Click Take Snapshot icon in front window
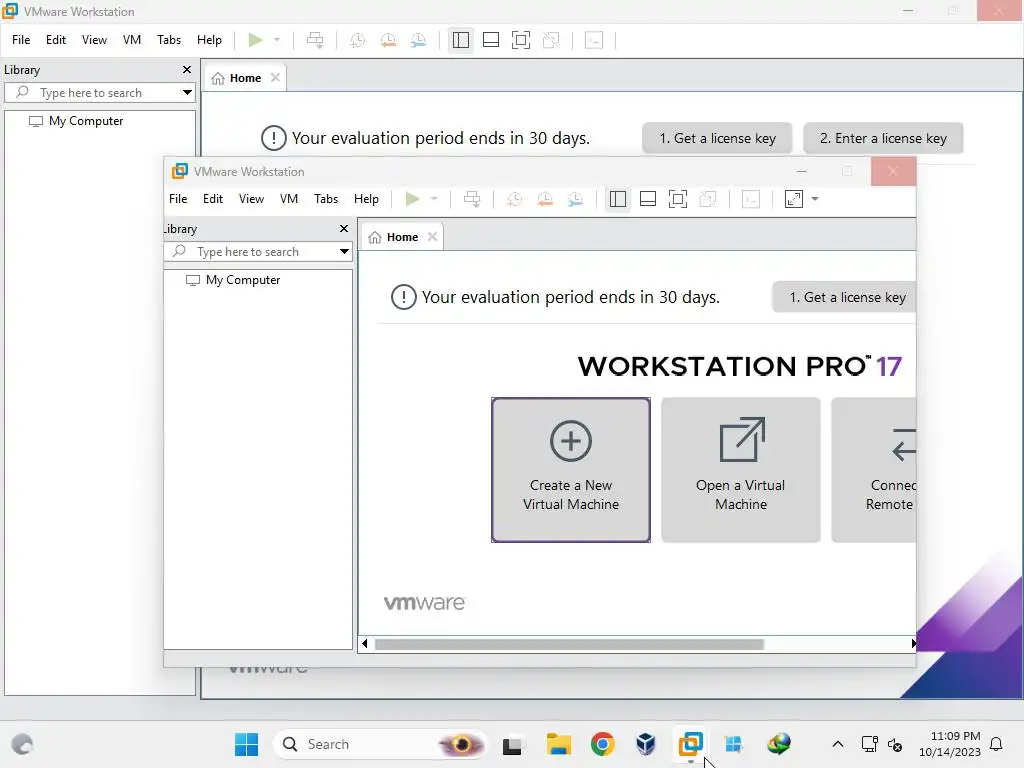The width and height of the screenshot is (1024, 768). 515,199
